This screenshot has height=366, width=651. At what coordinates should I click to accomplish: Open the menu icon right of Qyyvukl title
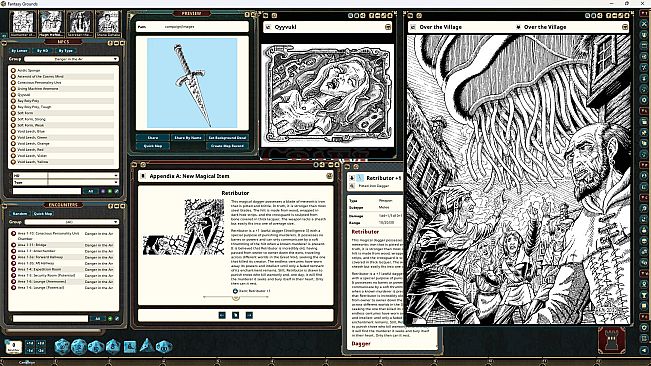point(387,27)
